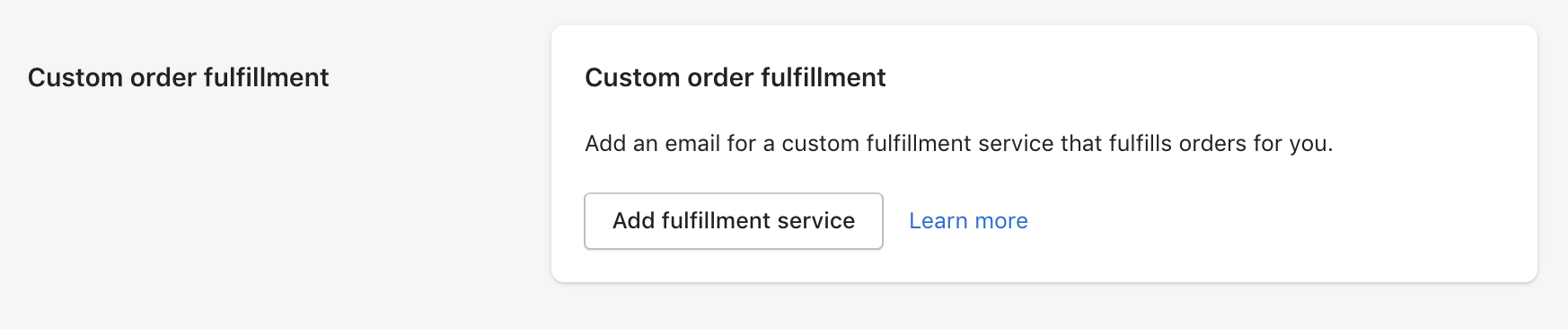This screenshot has height=329, width=1568.
Task: Open the Learn more link
Action: point(968,221)
